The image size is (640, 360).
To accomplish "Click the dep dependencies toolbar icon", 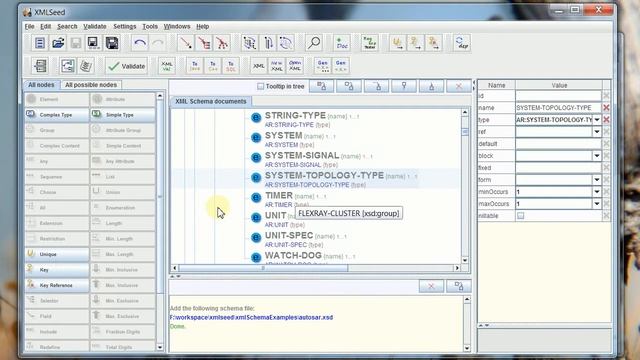I will click(x=462, y=43).
